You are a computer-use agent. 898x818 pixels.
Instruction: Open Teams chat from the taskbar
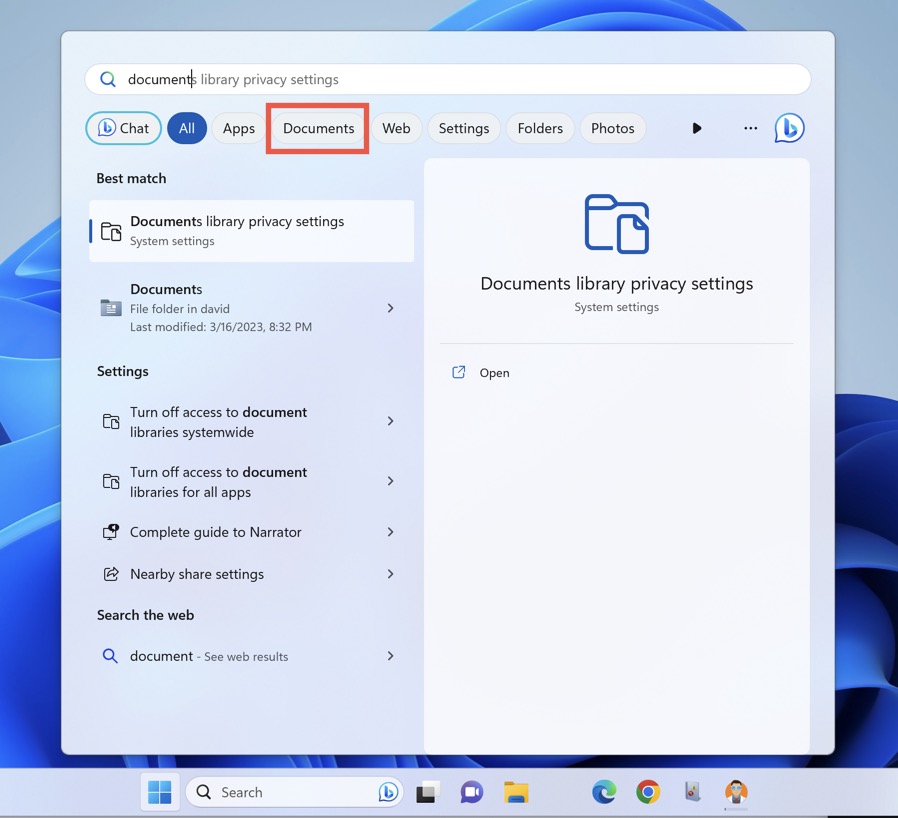coord(471,791)
